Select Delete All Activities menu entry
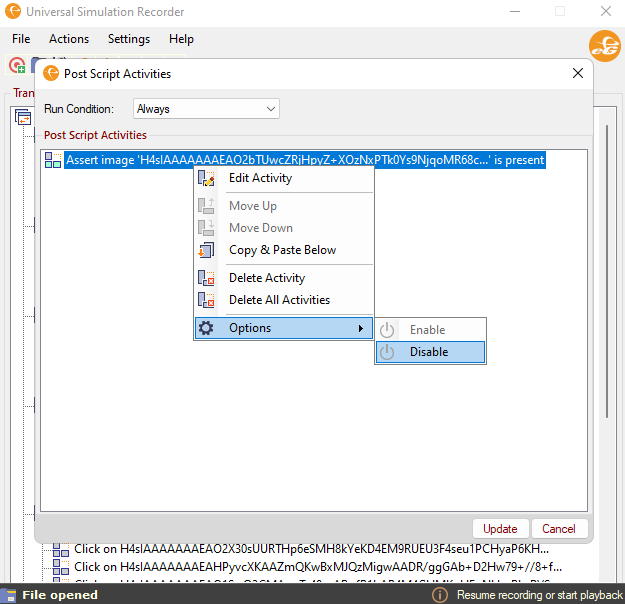 pos(279,300)
